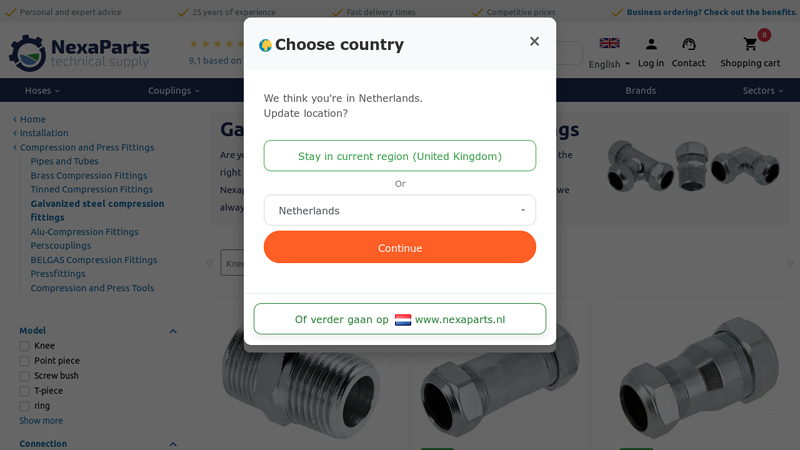Open the Netherlands country dropdown

[400, 211]
